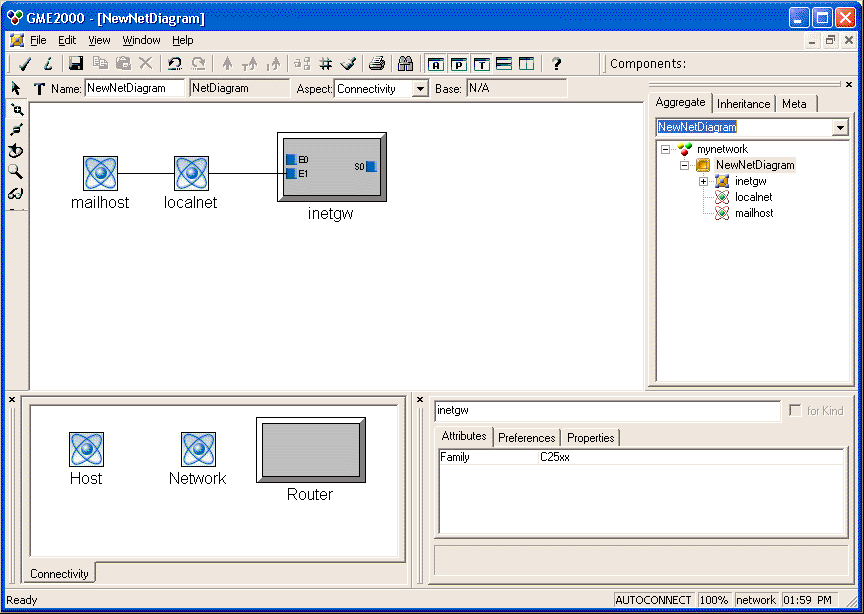The height and width of the screenshot is (614, 864).
Task: Click the paintbrush toolbar icon
Action: click(x=348, y=64)
